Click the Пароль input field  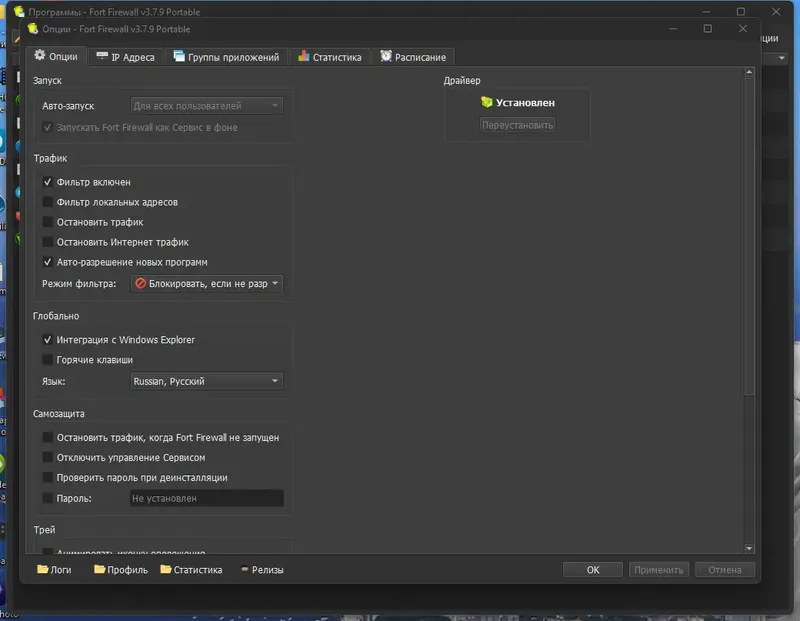tap(207, 498)
